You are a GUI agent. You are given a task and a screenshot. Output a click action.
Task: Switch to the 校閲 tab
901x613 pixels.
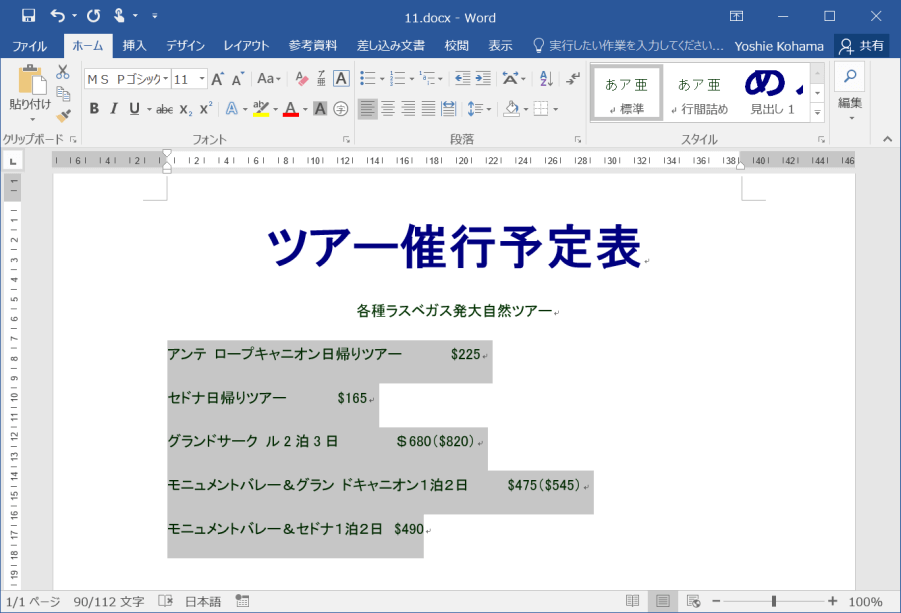[x=457, y=46]
